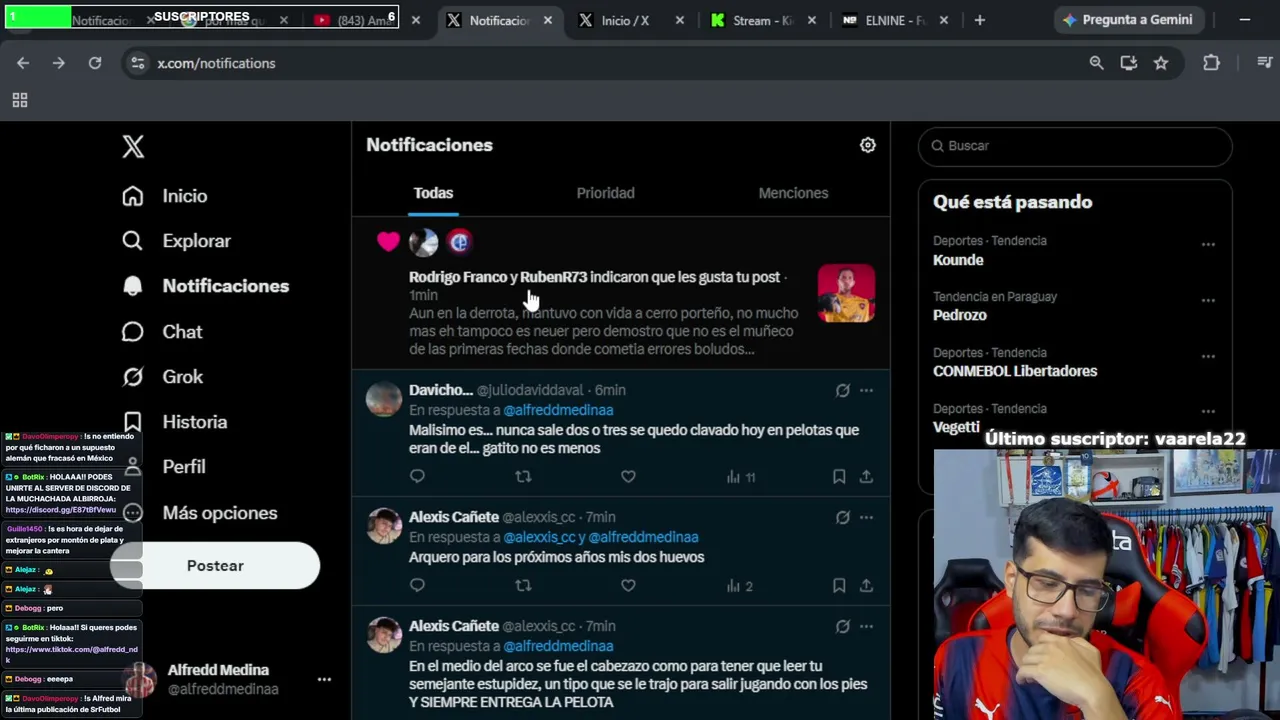The width and height of the screenshot is (1280, 720).
Task: Open the liked post thumbnail
Action: 846,293
